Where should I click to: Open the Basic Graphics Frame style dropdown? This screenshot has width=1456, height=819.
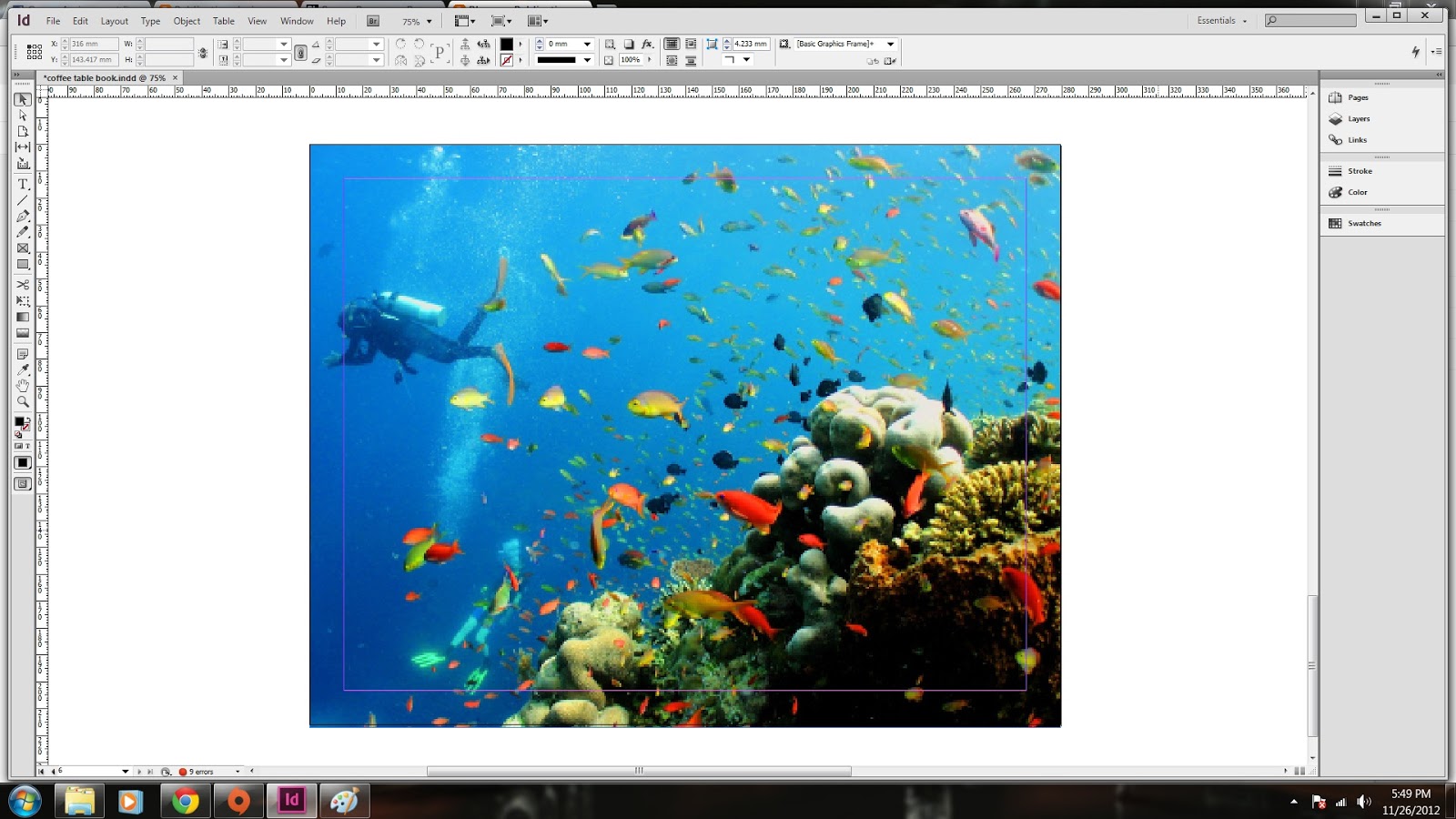(x=891, y=44)
